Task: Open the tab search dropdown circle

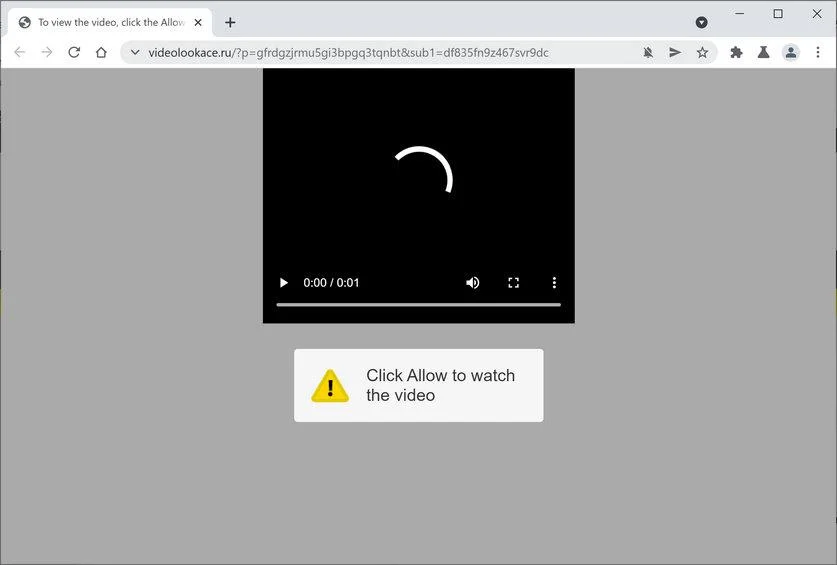Action: tap(701, 22)
